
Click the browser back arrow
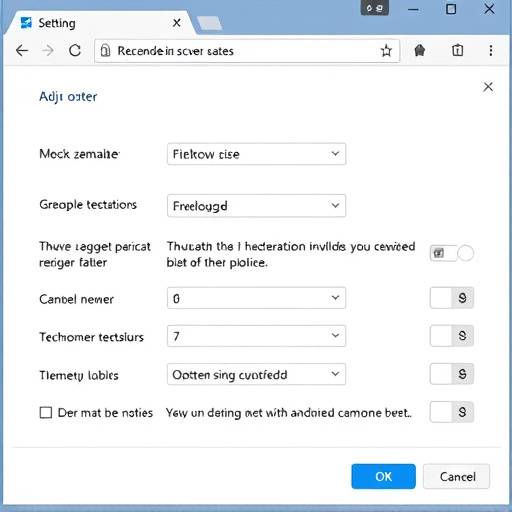click(22, 51)
